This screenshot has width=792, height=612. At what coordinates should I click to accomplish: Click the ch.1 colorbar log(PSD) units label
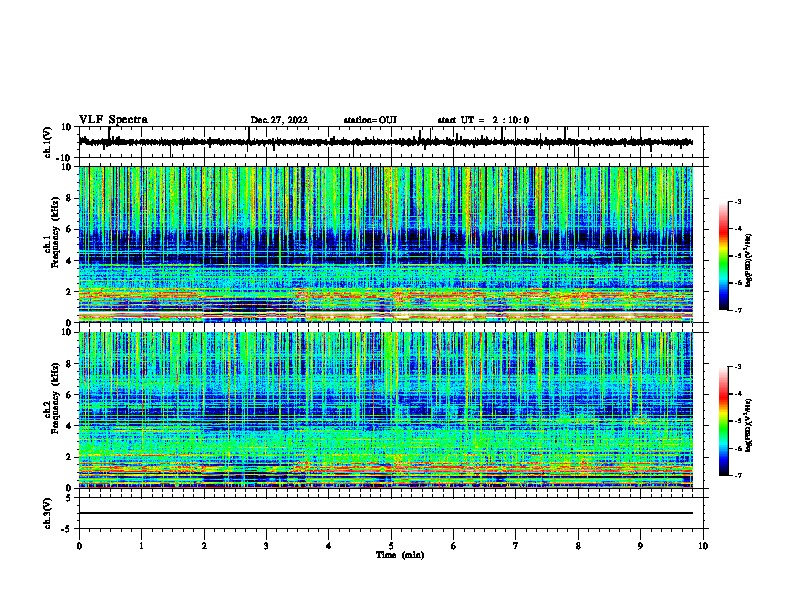pos(749,261)
